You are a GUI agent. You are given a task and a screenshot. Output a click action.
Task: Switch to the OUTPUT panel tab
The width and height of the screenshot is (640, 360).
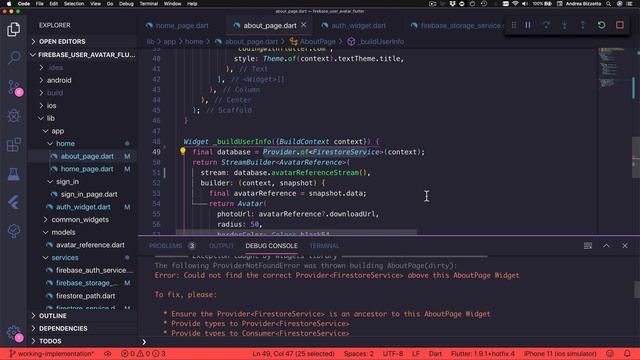pos(221,246)
